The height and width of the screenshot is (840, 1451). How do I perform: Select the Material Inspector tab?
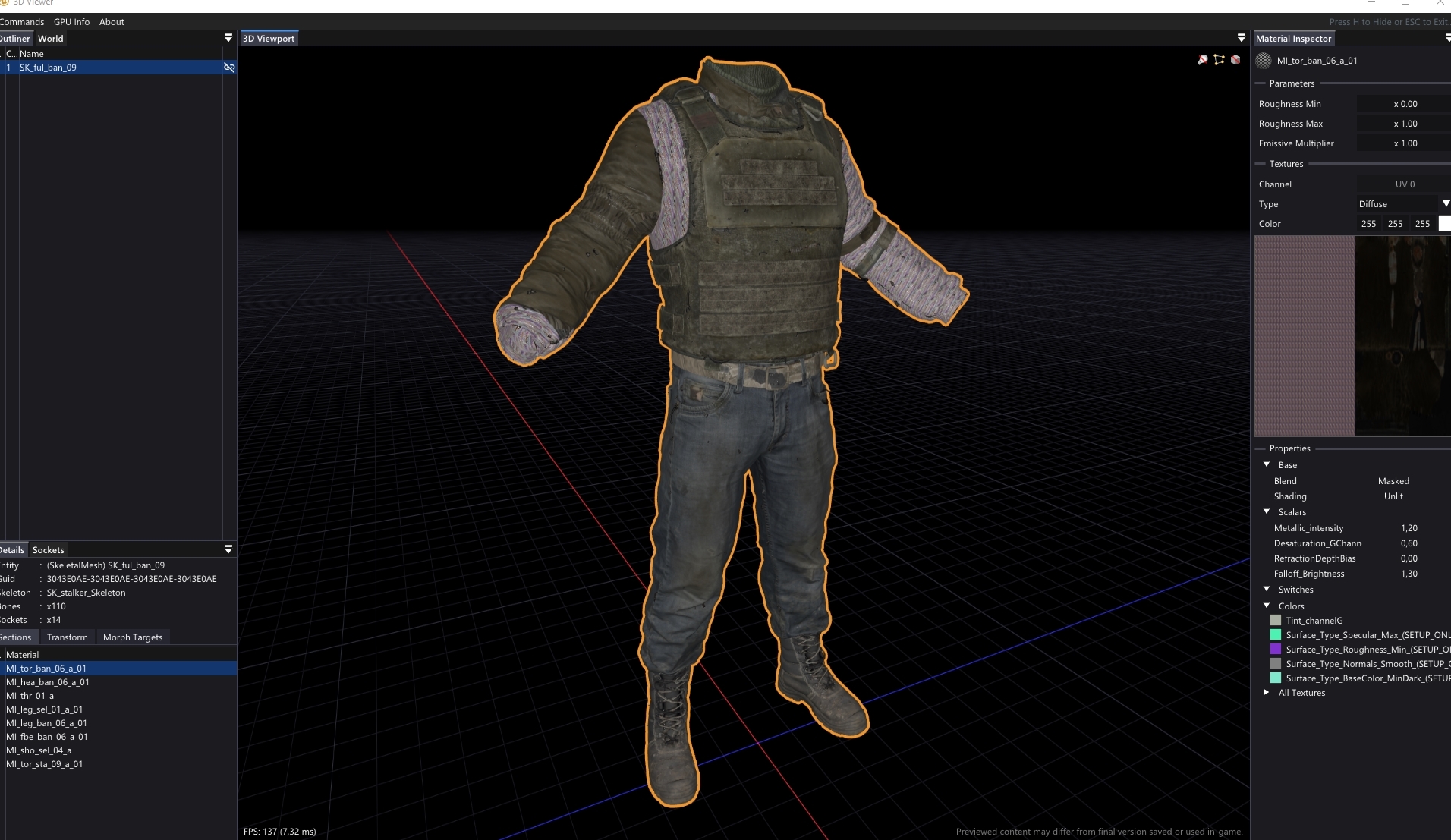(1293, 39)
